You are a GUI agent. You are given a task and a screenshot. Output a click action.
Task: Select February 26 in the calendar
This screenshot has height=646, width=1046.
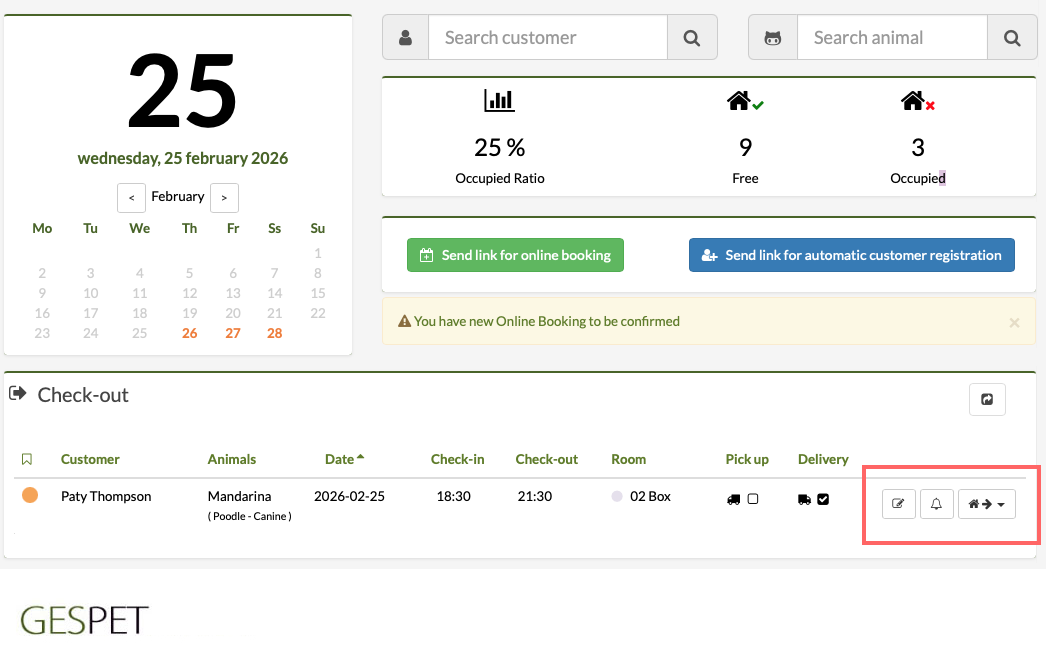(189, 333)
